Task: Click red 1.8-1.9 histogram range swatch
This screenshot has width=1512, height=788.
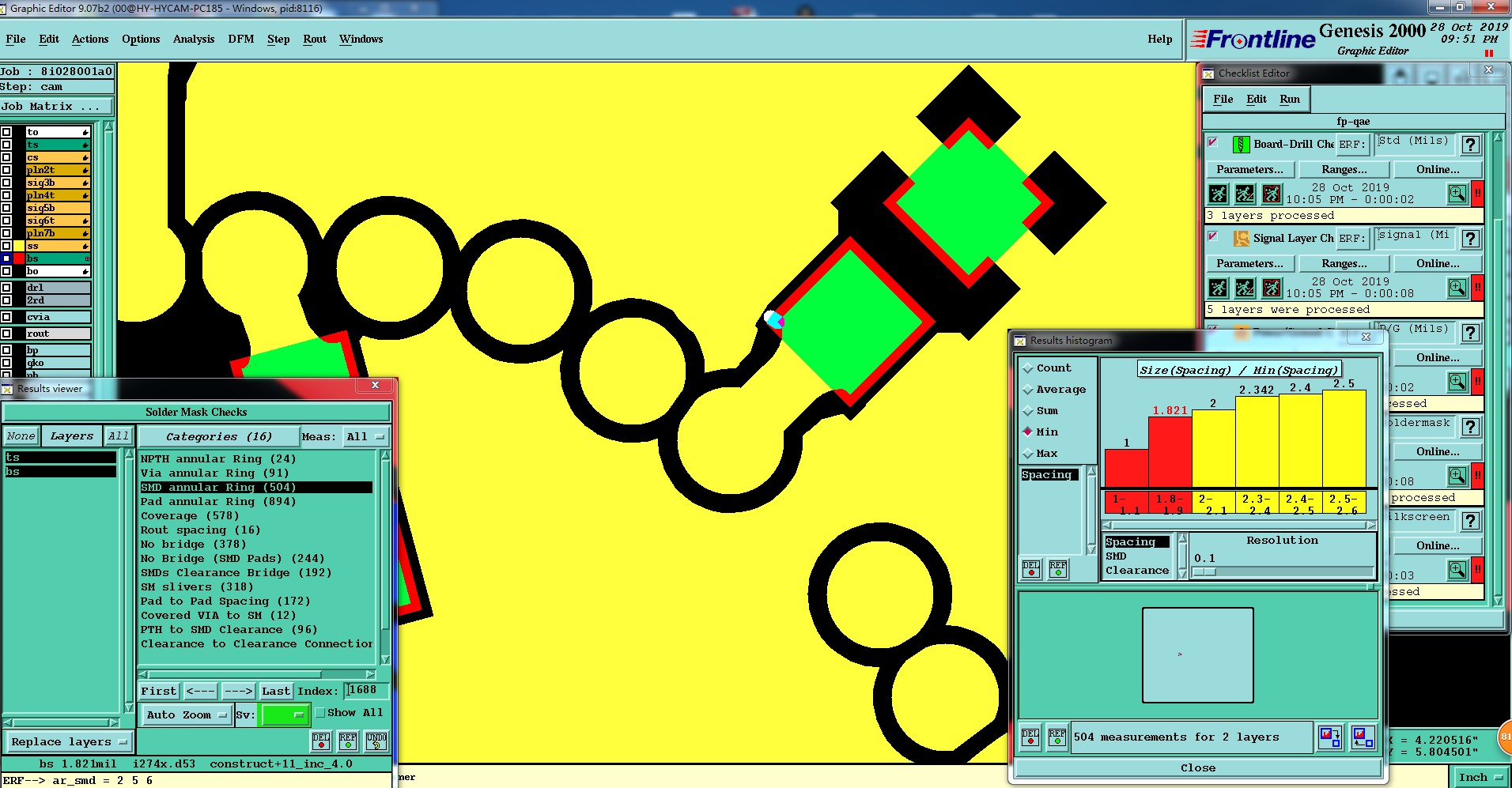Action: click(x=1170, y=502)
